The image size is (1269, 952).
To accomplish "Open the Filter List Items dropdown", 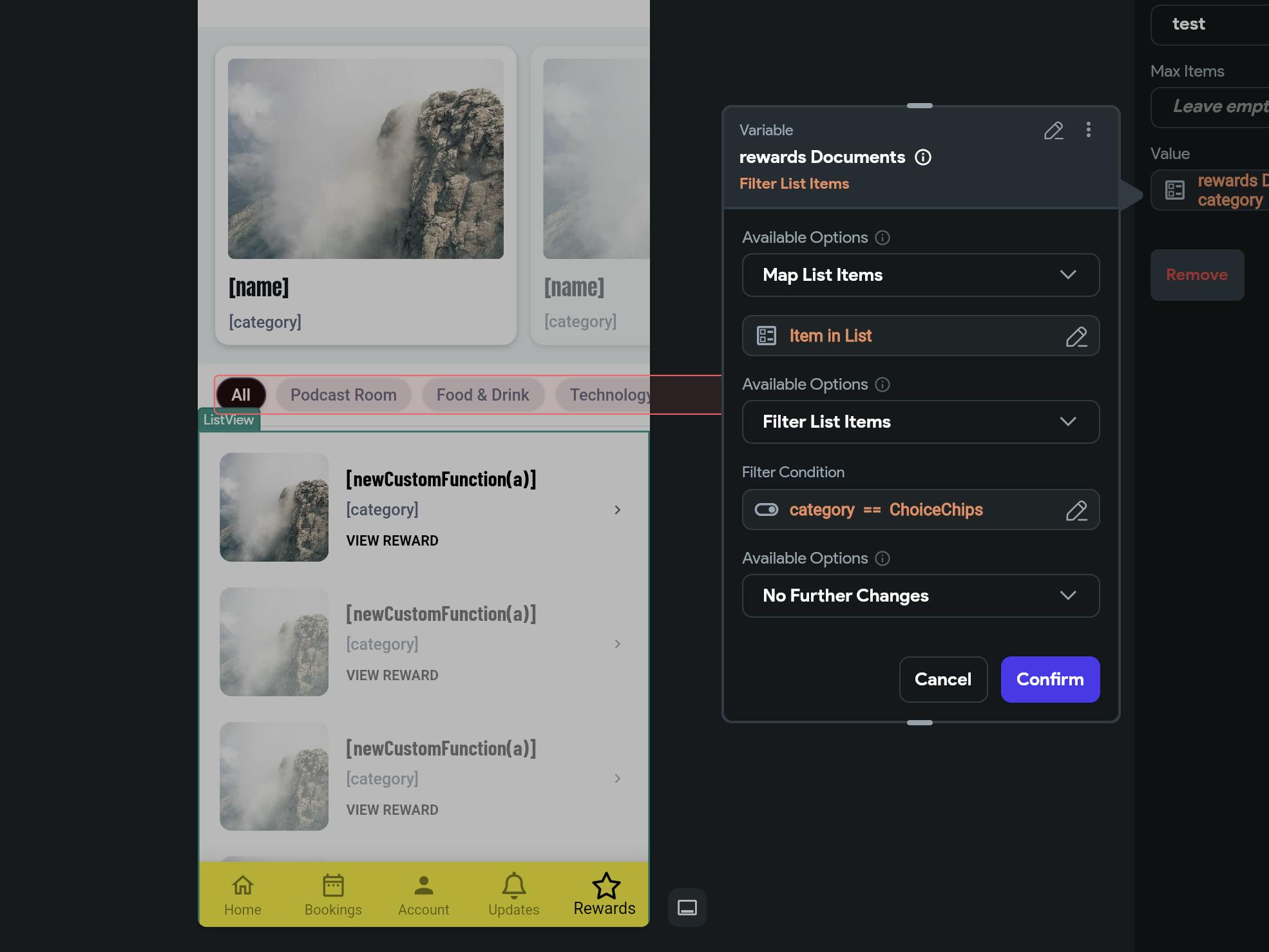I will [921, 422].
